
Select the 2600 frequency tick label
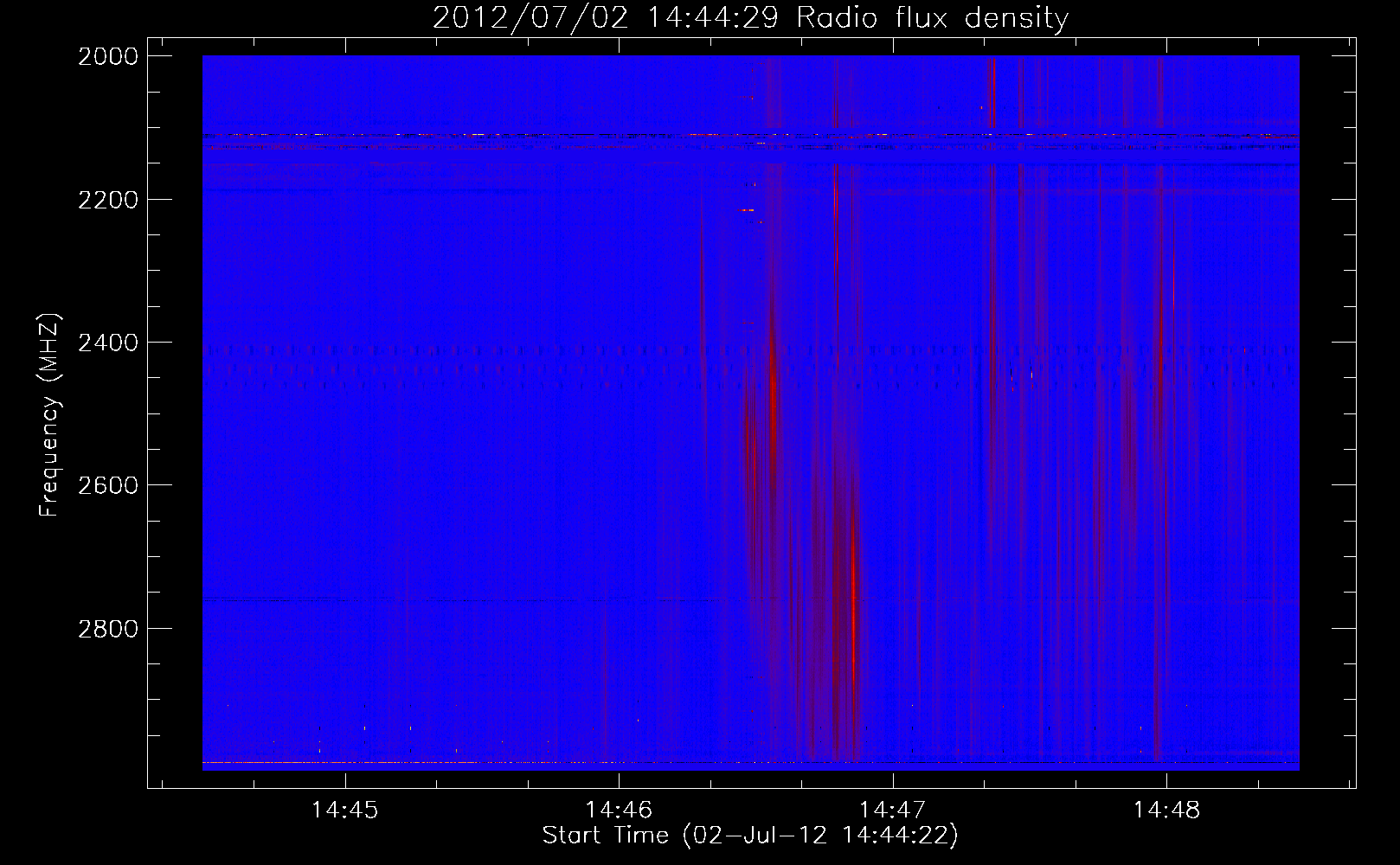coord(108,485)
